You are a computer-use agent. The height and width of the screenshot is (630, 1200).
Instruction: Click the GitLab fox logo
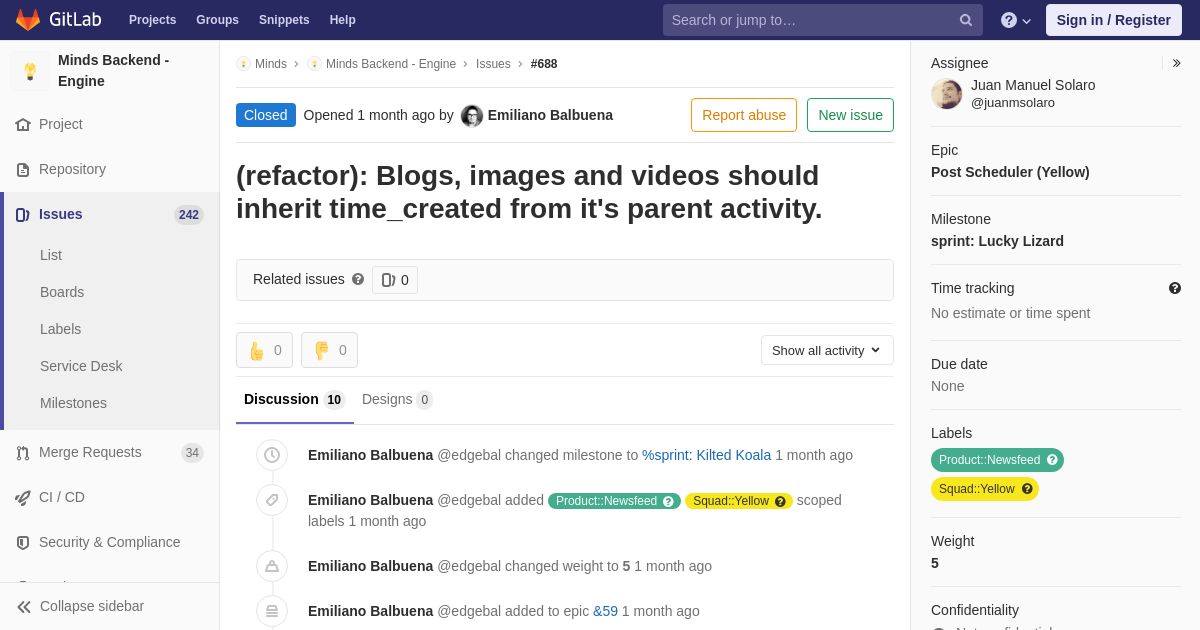pos(28,20)
